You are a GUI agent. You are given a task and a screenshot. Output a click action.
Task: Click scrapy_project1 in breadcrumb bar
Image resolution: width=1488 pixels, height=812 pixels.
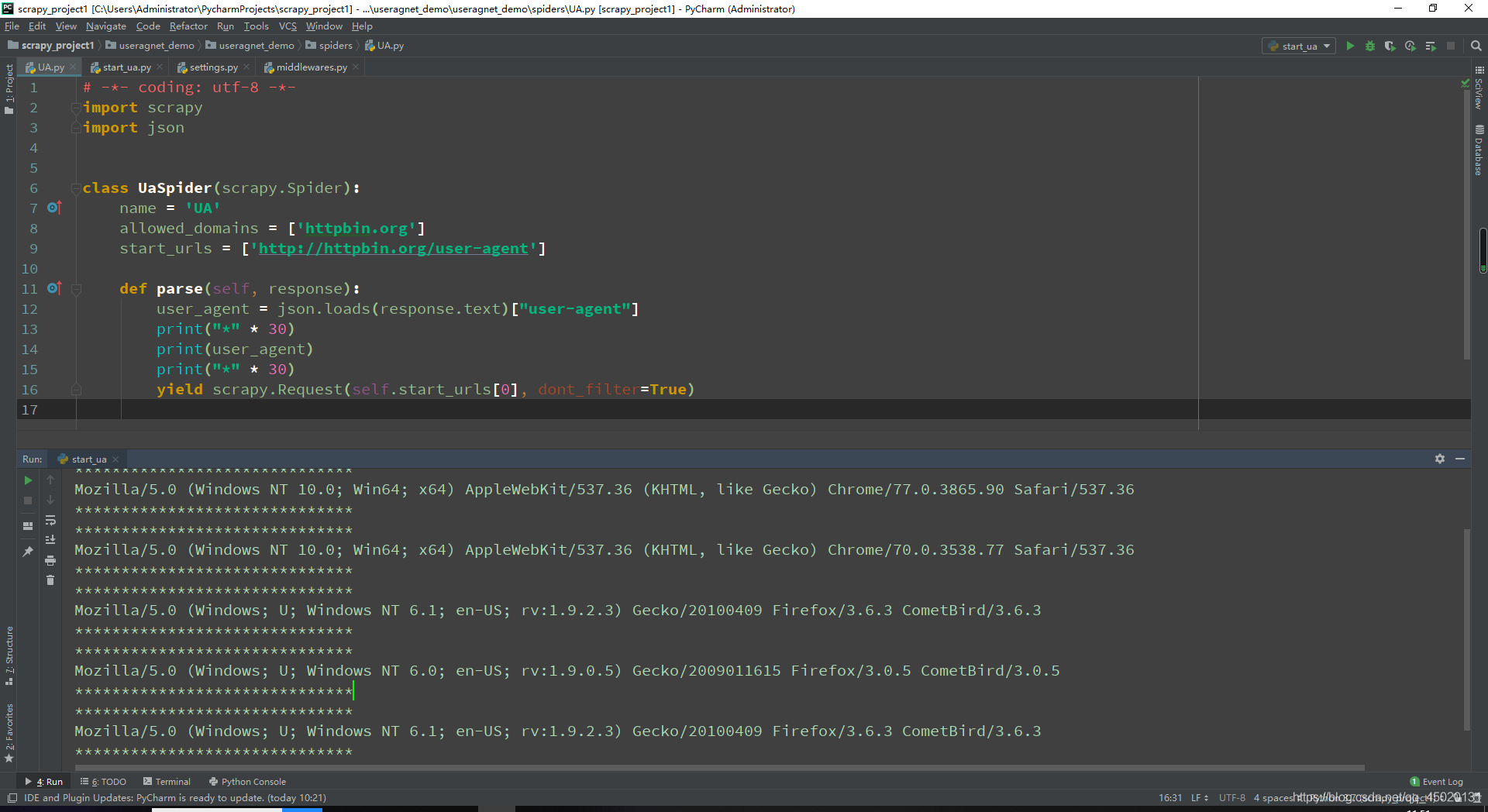[x=51, y=46]
